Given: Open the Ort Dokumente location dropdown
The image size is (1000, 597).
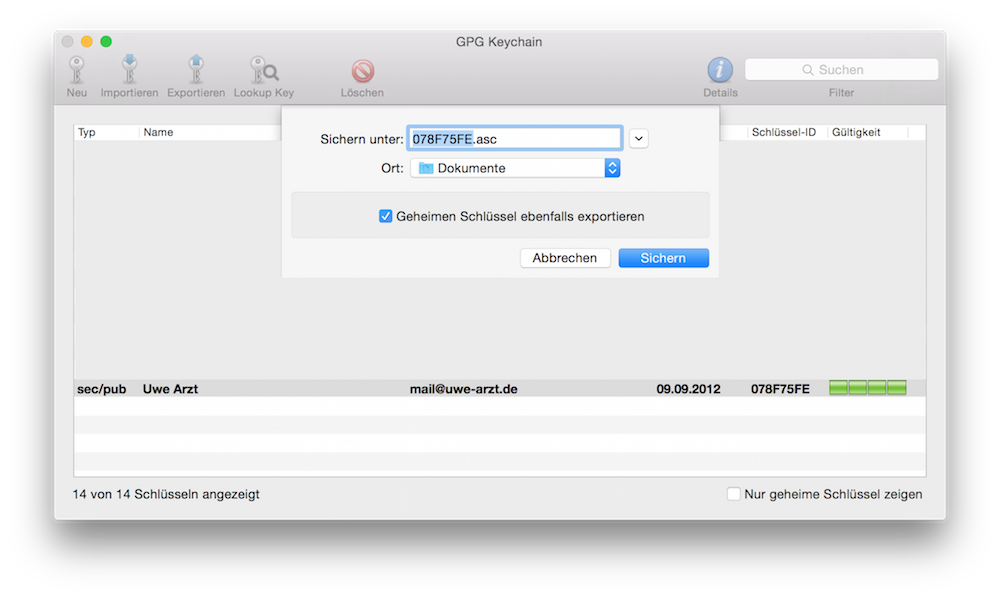Looking at the screenshot, I should pos(515,168).
